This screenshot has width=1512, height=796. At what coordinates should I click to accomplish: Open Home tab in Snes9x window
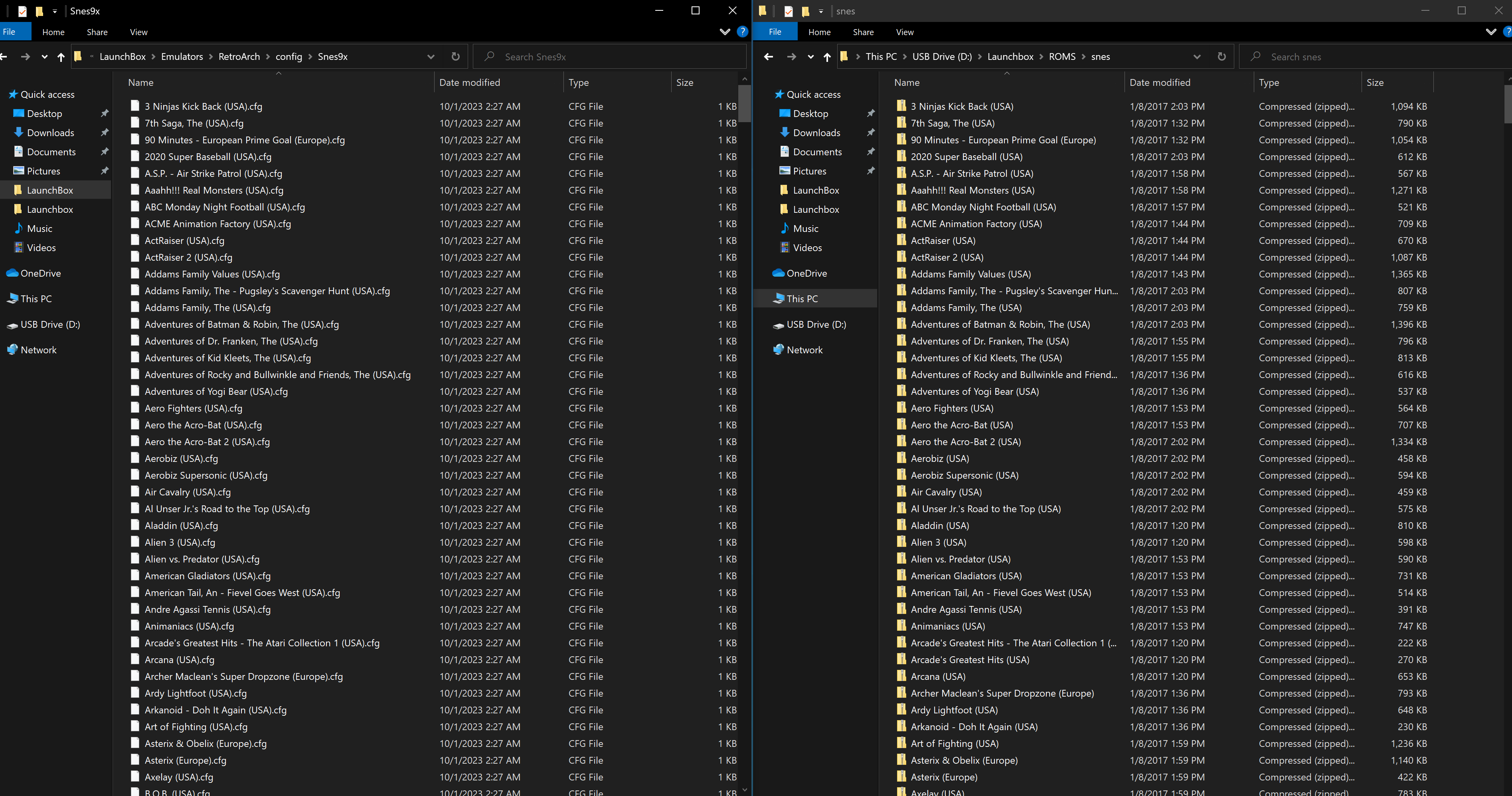click(x=53, y=32)
